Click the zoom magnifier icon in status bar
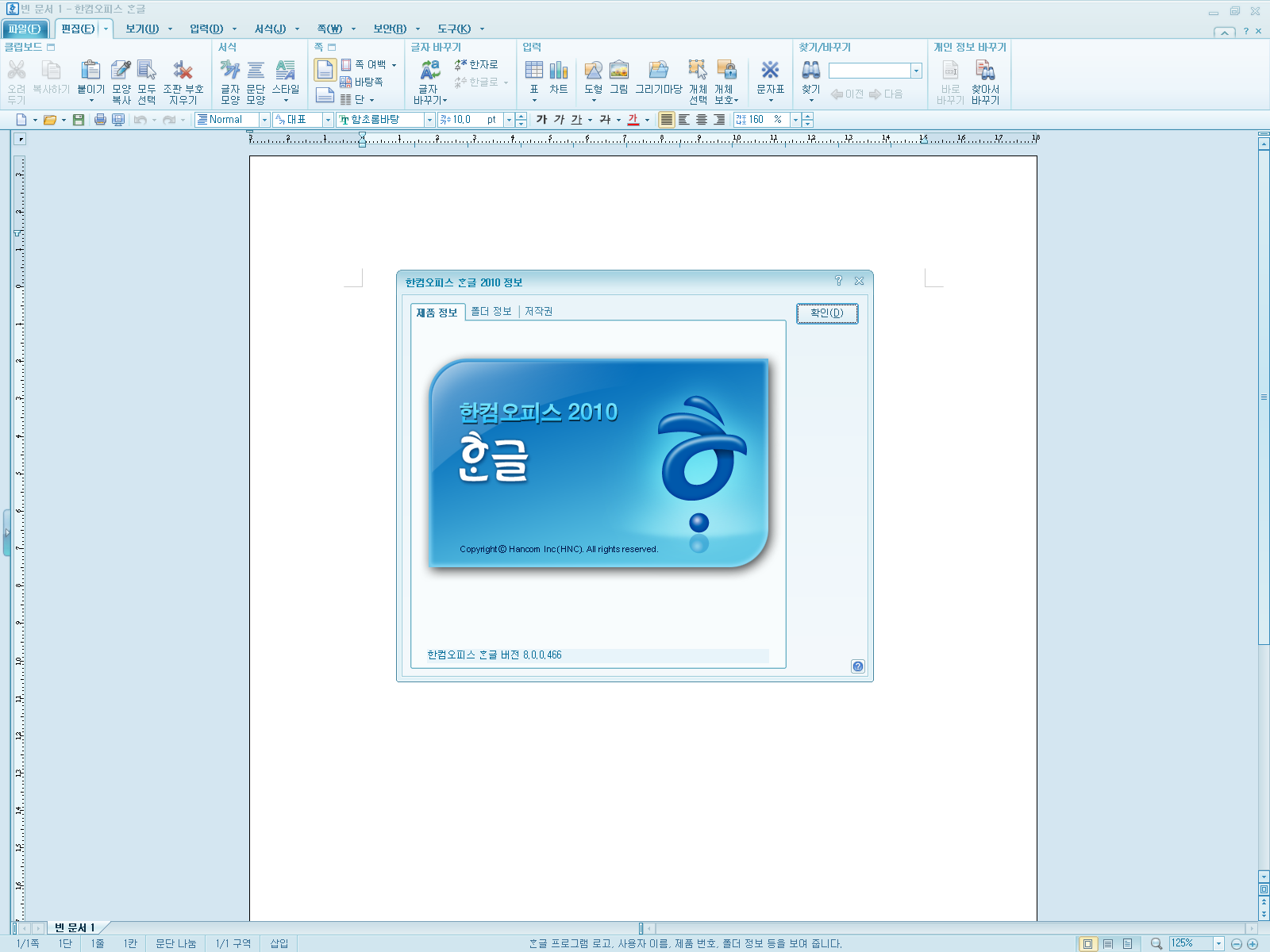The image size is (1270, 952). [1156, 943]
